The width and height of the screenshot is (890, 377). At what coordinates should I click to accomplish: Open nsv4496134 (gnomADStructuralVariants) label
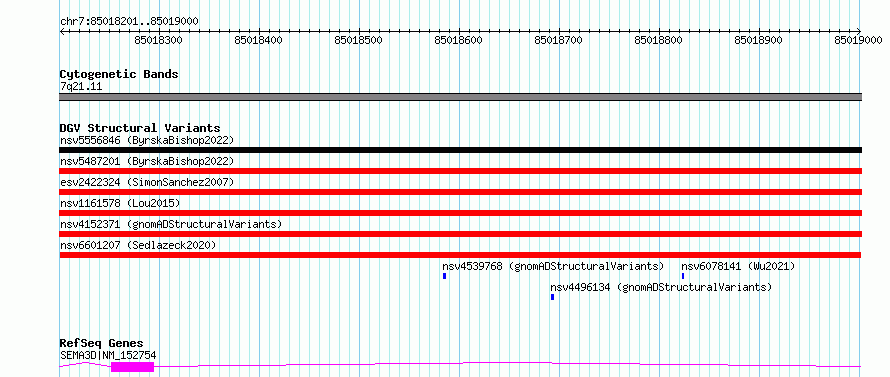[x=661, y=287]
